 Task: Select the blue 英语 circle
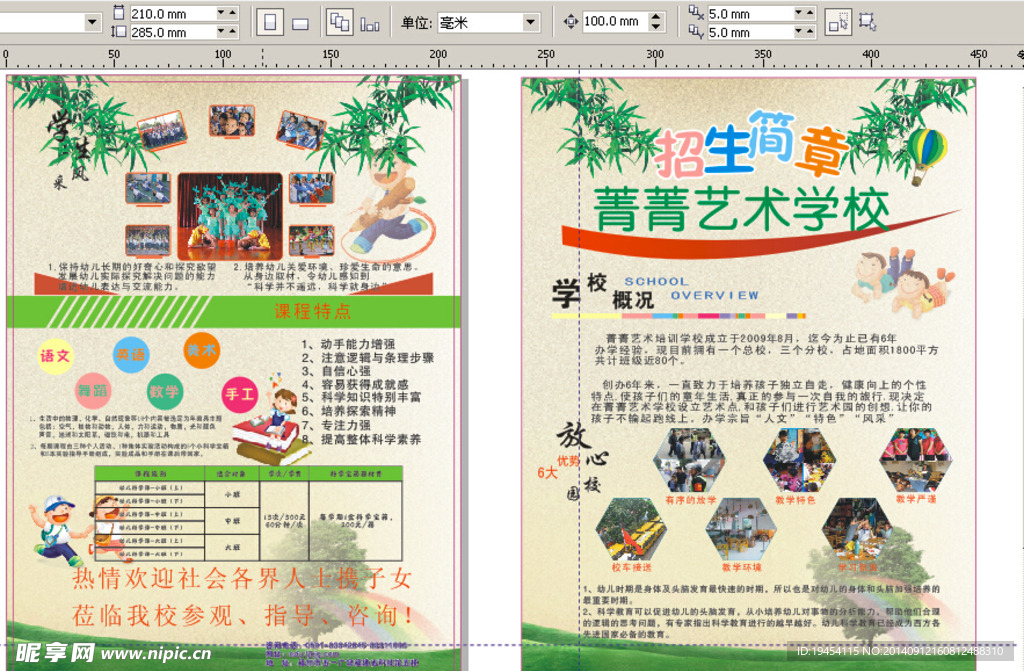point(131,355)
